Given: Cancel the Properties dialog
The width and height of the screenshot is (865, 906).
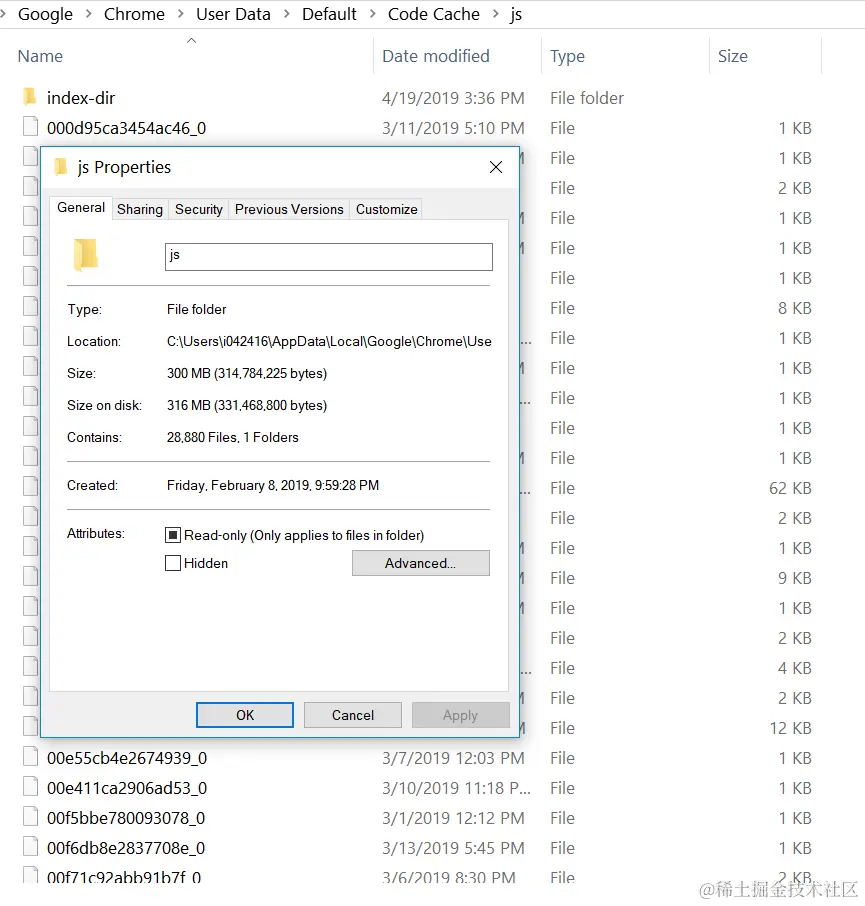Looking at the screenshot, I should (x=352, y=715).
